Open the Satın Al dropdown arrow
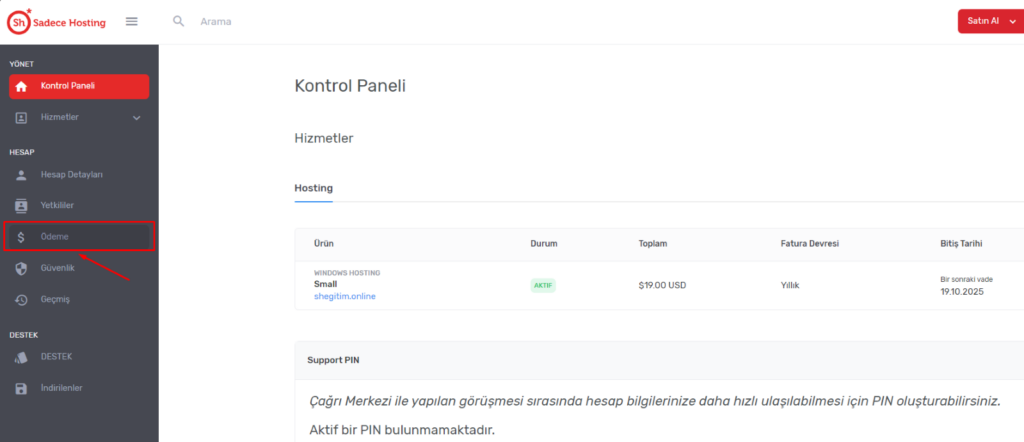1024x442 pixels. click(1013, 22)
